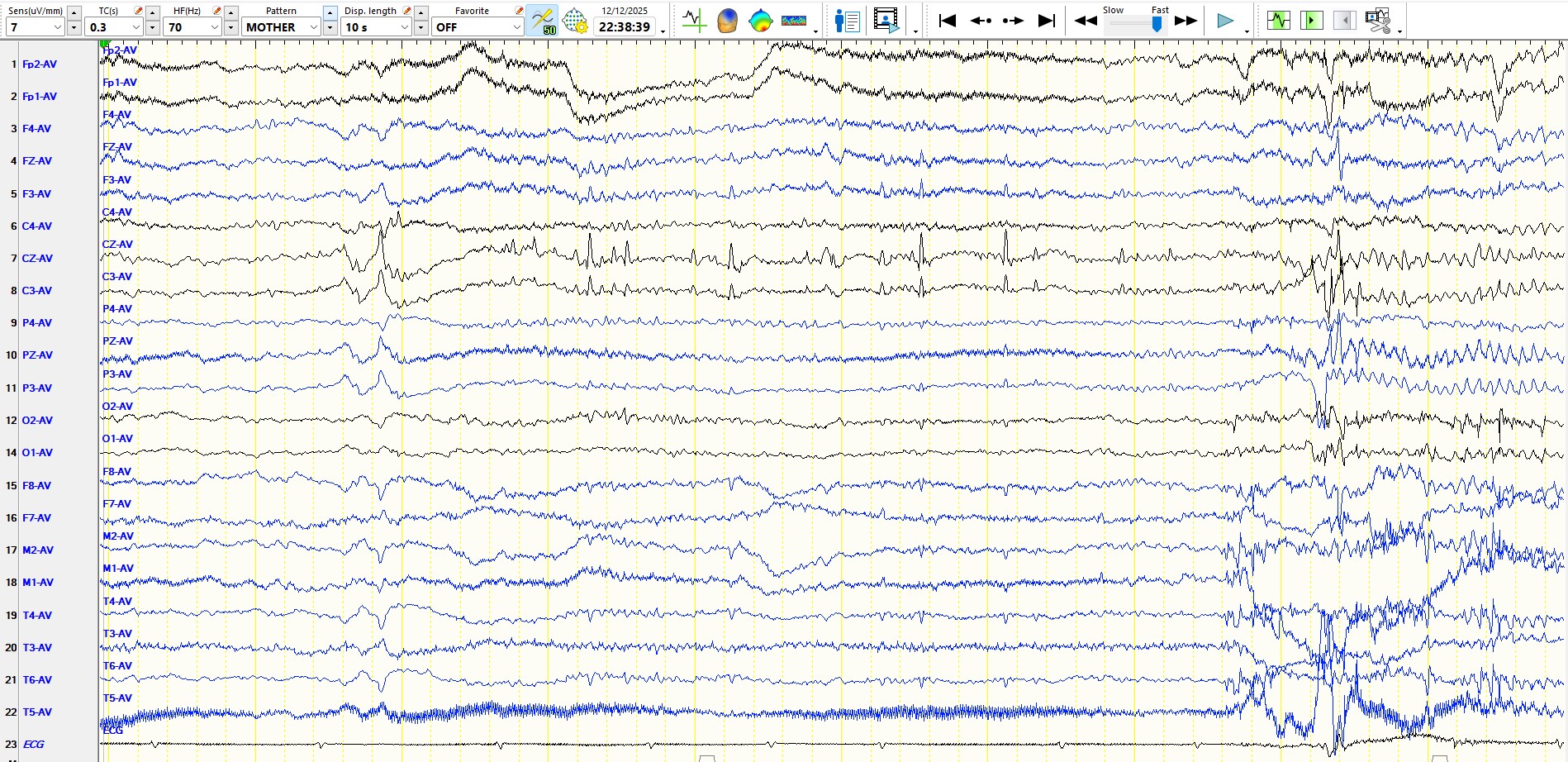This screenshot has height=762, width=1568.
Task: Click the gray previous-page arrow icon
Action: (1345, 21)
